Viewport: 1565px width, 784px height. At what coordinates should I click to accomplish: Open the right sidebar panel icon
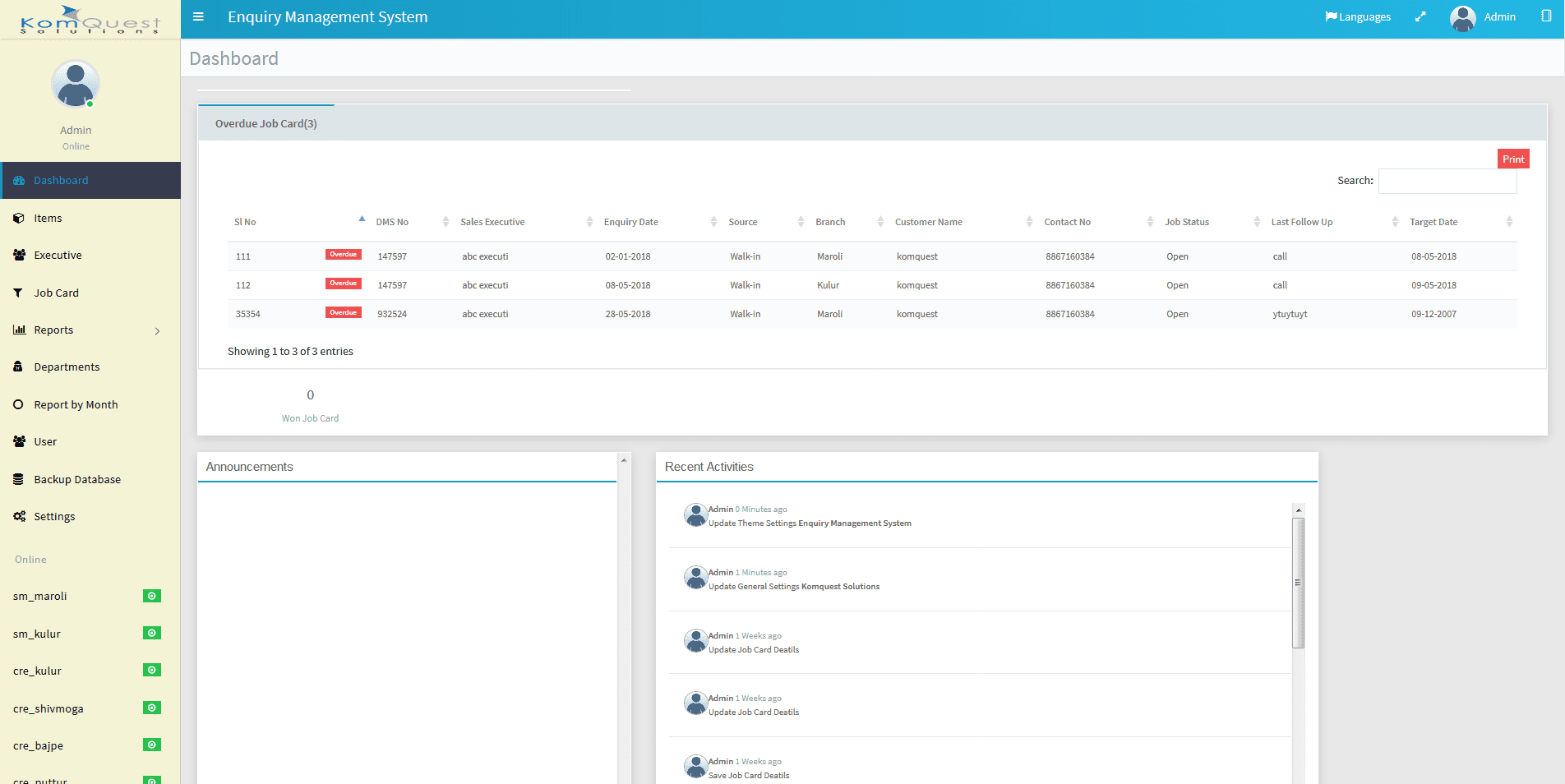point(1546,16)
